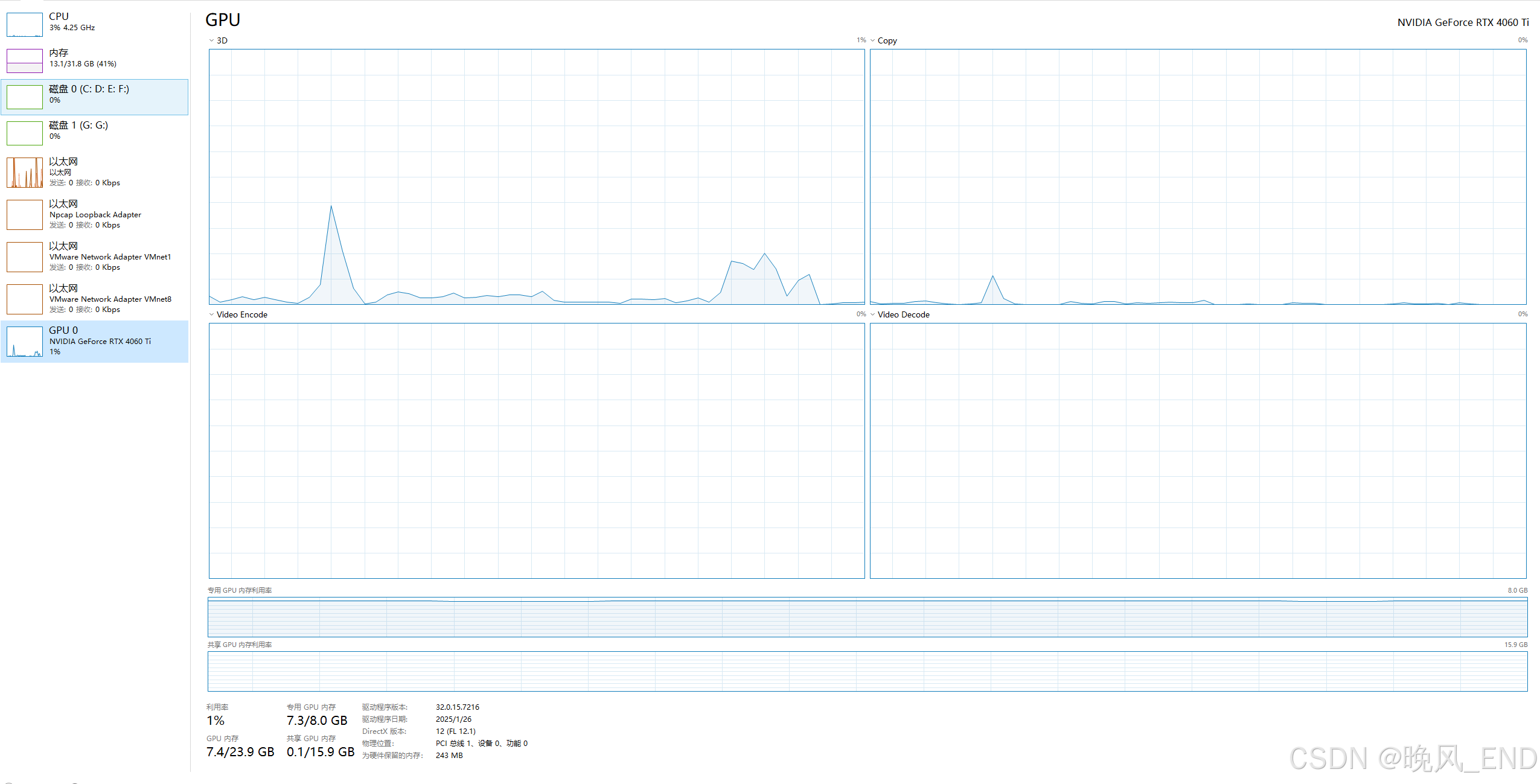Image resolution: width=1540 pixels, height=784 pixels.
Task: Select VMware Network Adapter VMnet8 item
Action: pos(110,299)
